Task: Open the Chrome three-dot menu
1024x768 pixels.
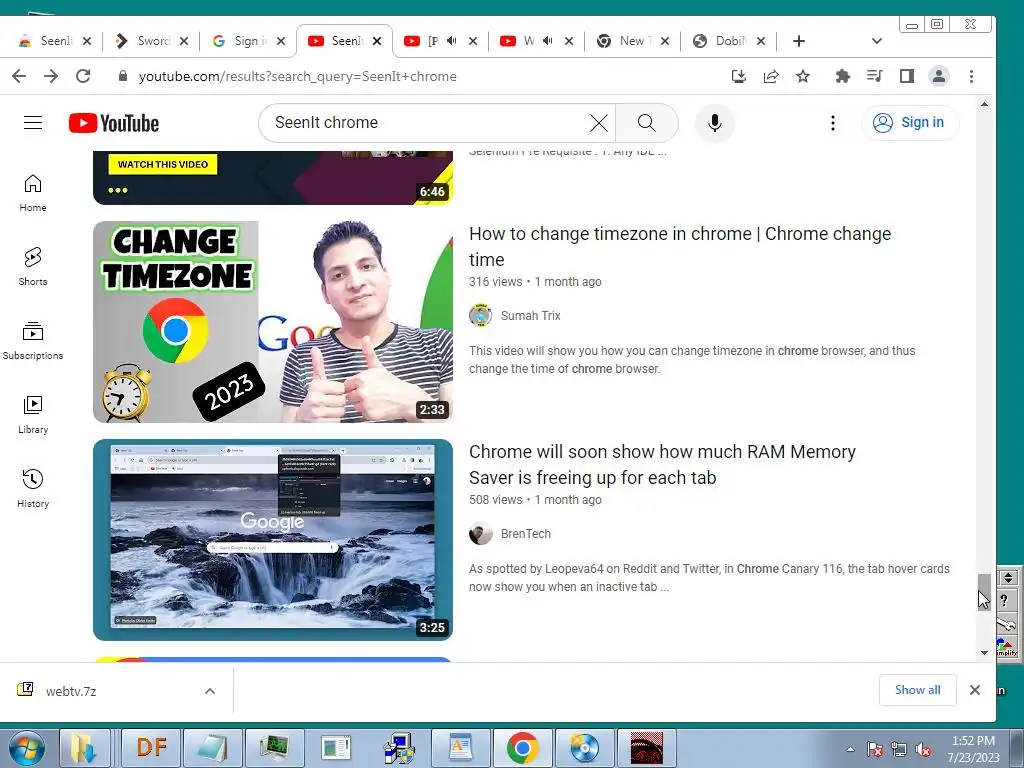Action: pyautogui.click(x=971, y=76)
